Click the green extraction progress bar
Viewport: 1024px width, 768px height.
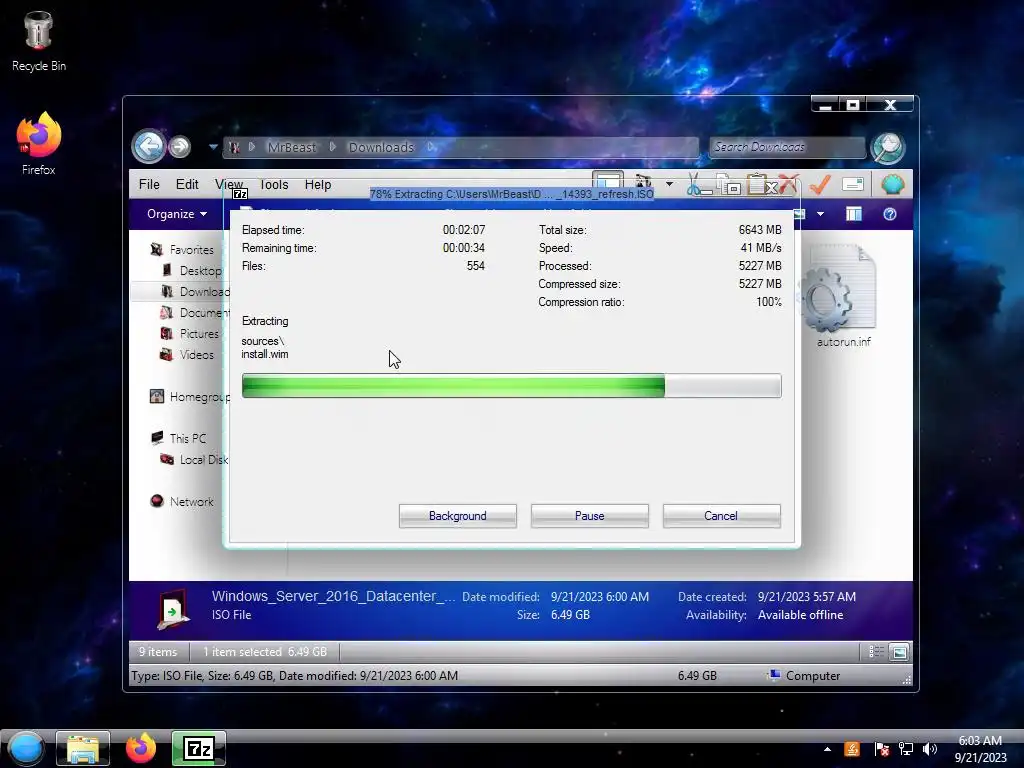[511, 386]
